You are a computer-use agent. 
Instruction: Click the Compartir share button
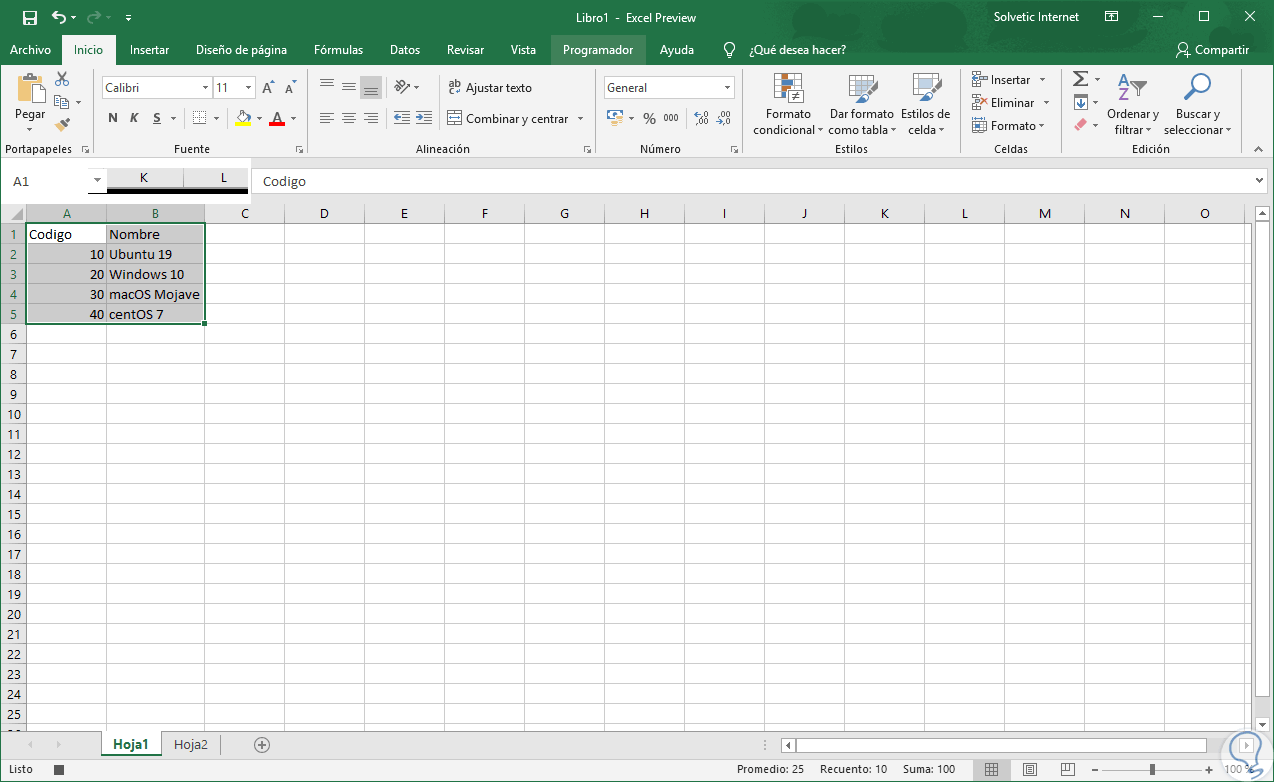tap(1212, 50)
